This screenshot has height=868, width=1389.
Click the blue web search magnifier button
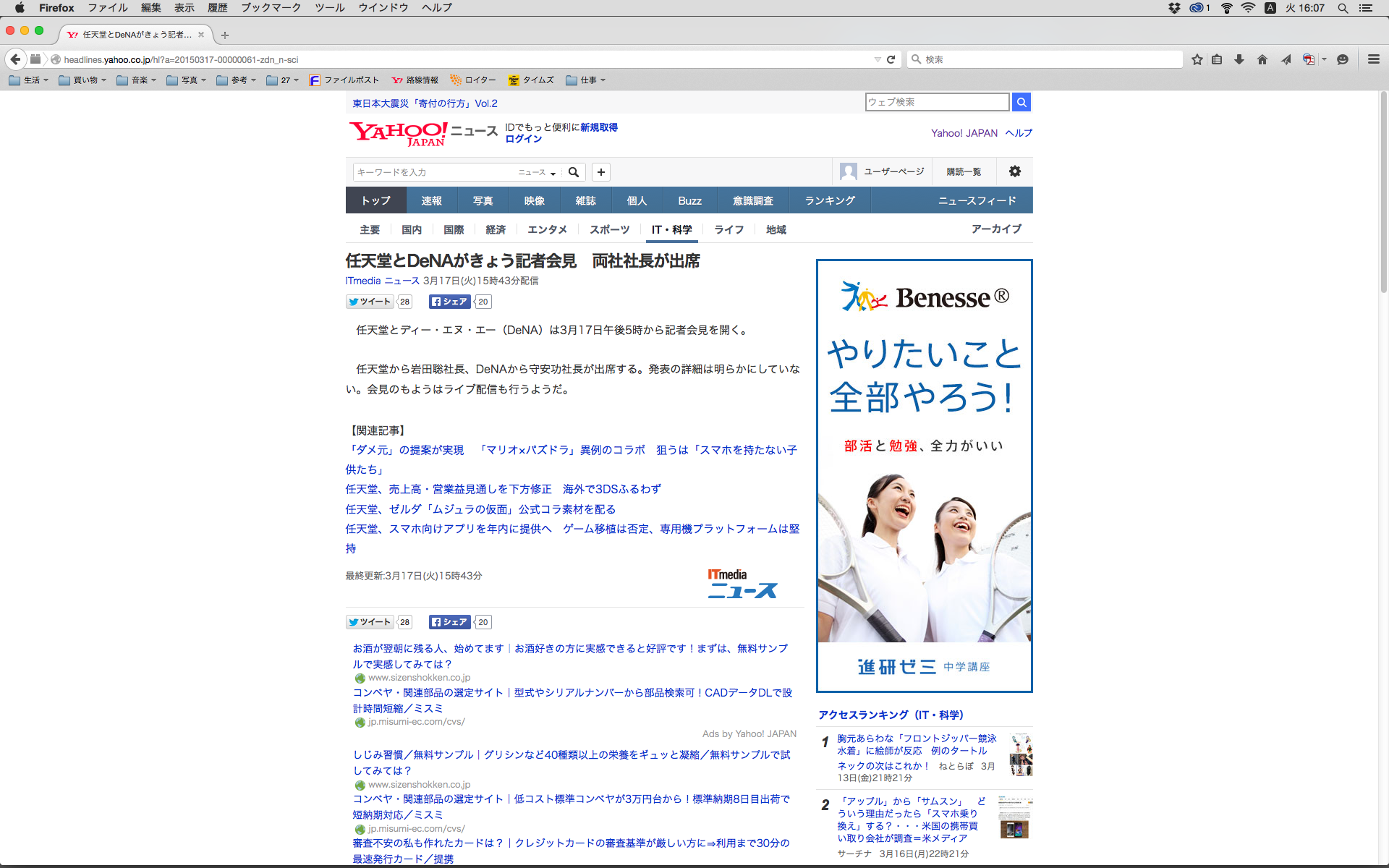1021,102
